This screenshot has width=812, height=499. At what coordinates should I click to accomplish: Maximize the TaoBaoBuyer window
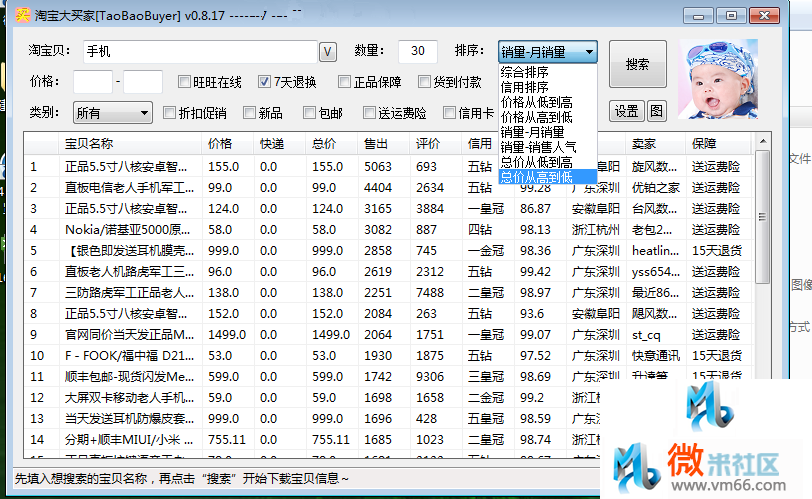(x=731, y=16)
